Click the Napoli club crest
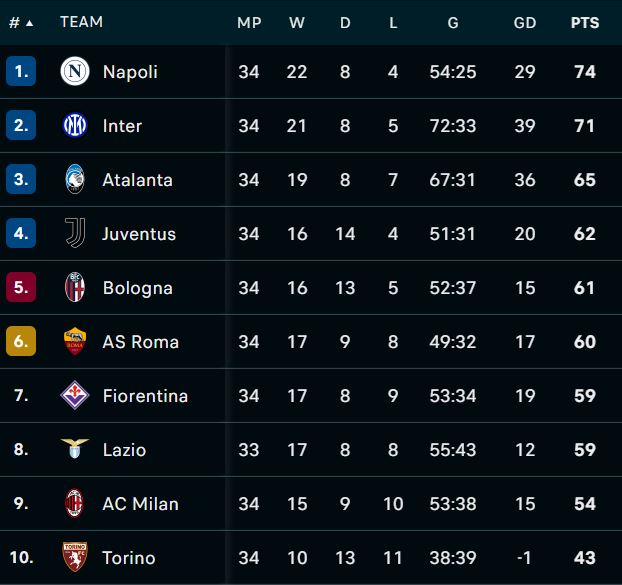The height and width of the screenshot is (585, 622). [75, 71]
